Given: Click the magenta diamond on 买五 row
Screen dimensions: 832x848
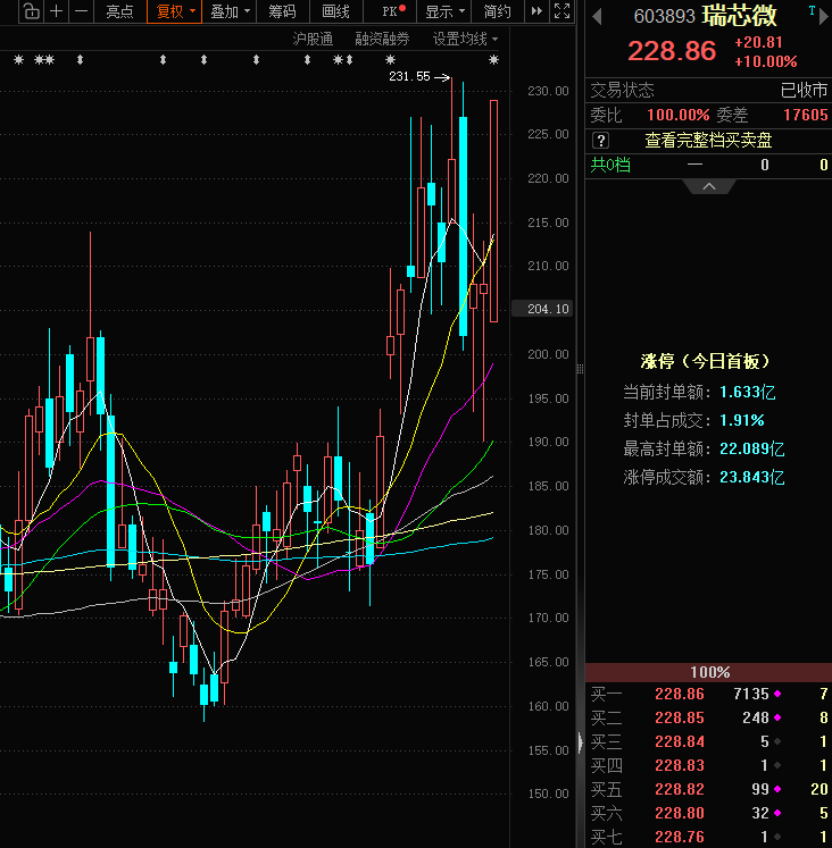Looking at the screenshot, I should [777, 789].
